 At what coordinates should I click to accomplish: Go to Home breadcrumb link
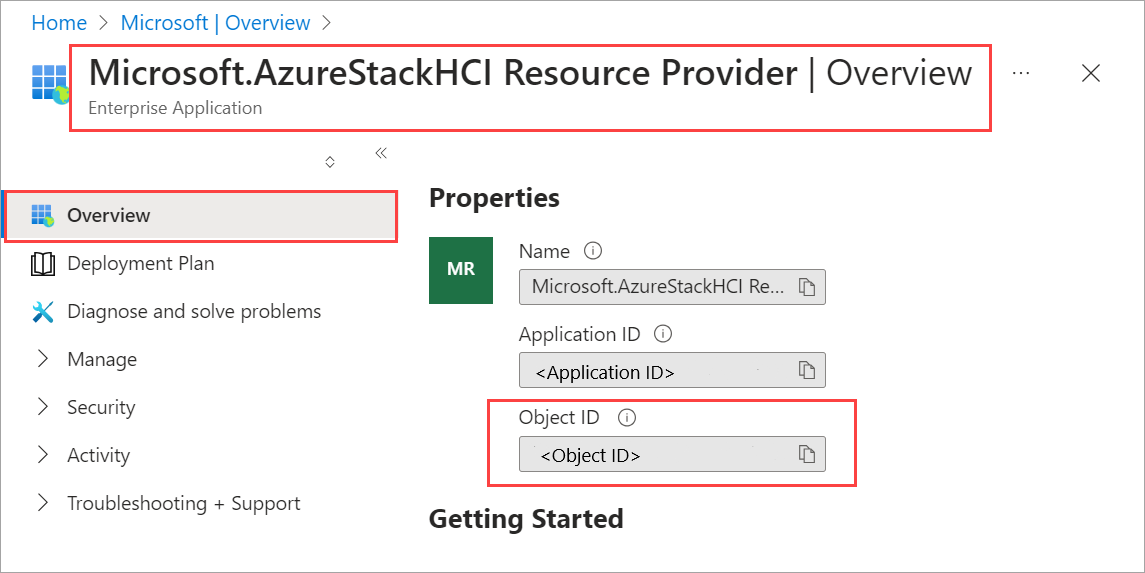point(58,22)
